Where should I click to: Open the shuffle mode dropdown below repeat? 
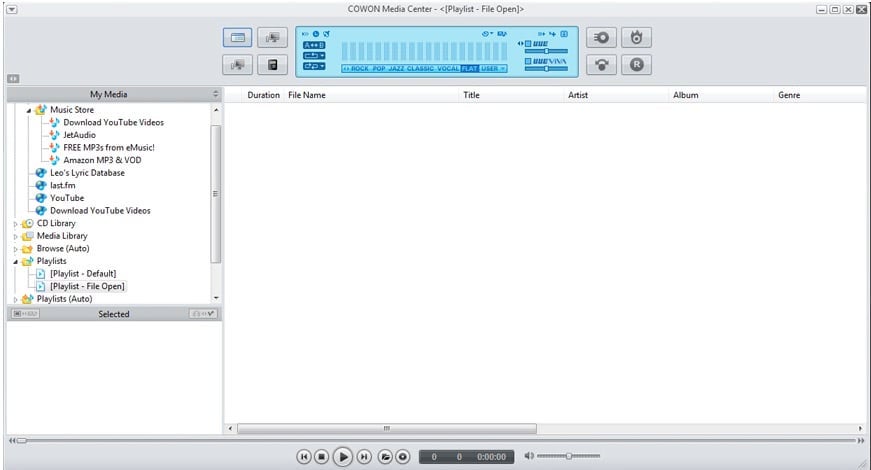tap(314, 66)
